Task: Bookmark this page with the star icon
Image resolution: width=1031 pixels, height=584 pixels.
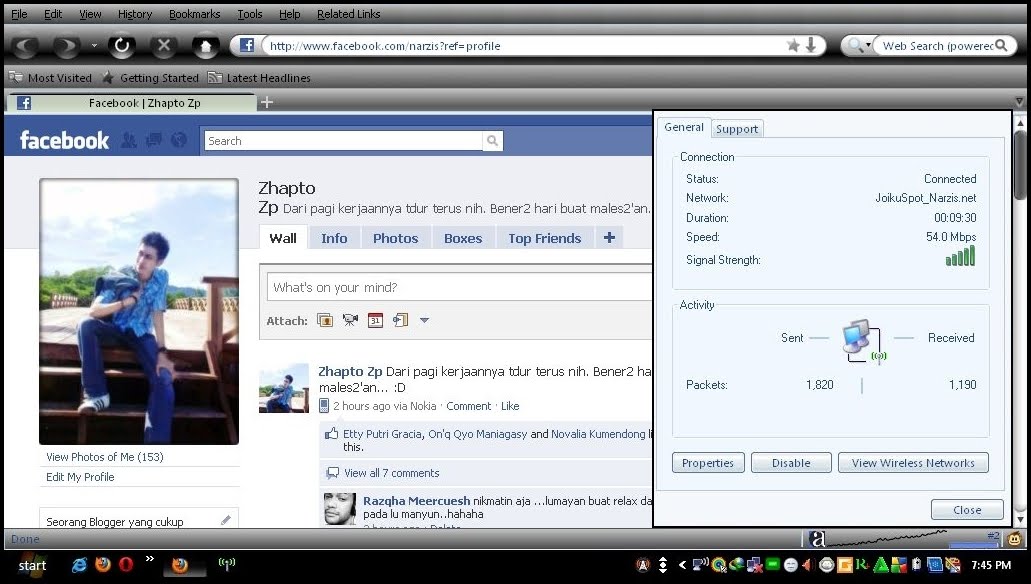Action: click(x=794, y=45)
